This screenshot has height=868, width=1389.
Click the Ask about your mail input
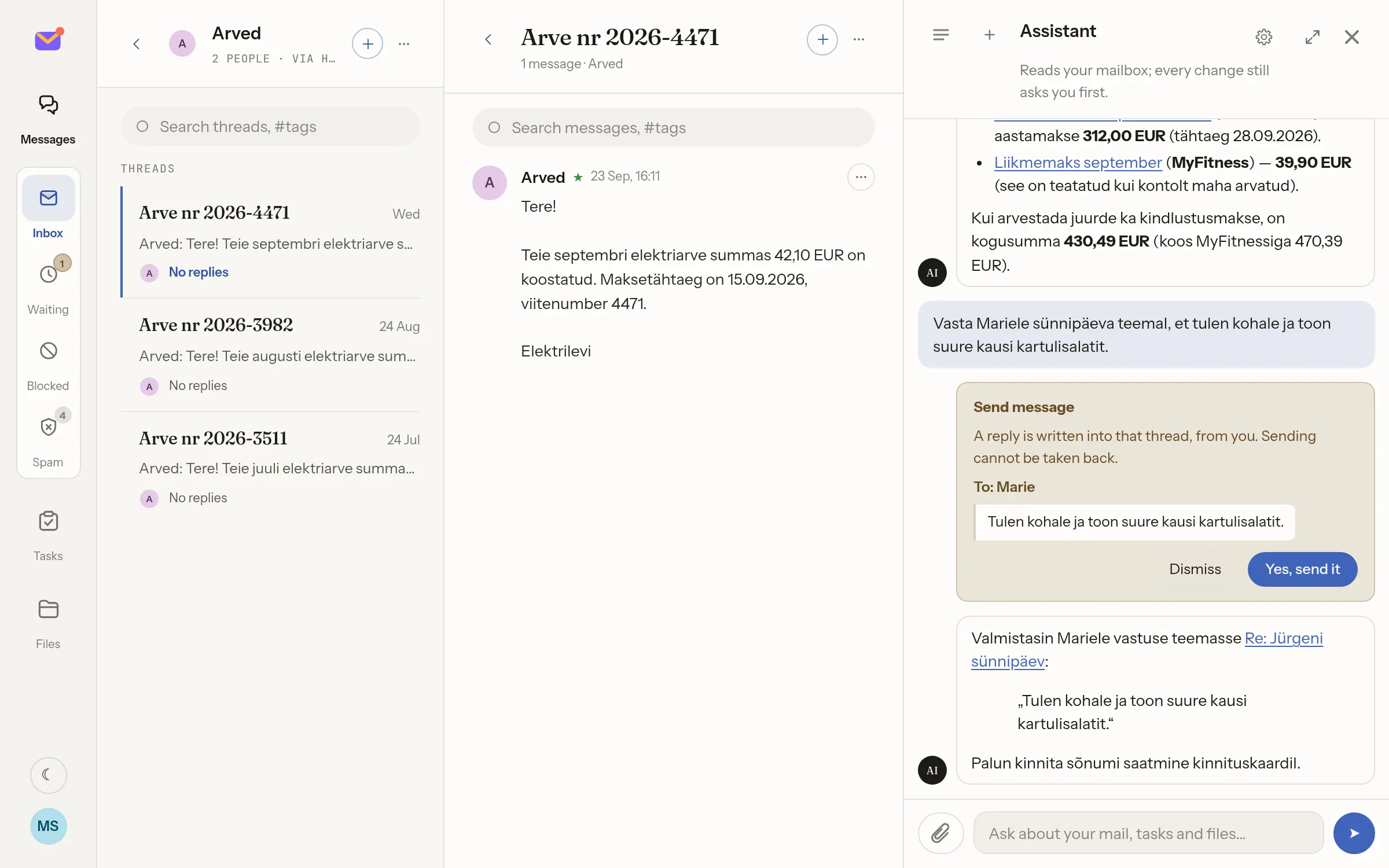(1148, 833)
